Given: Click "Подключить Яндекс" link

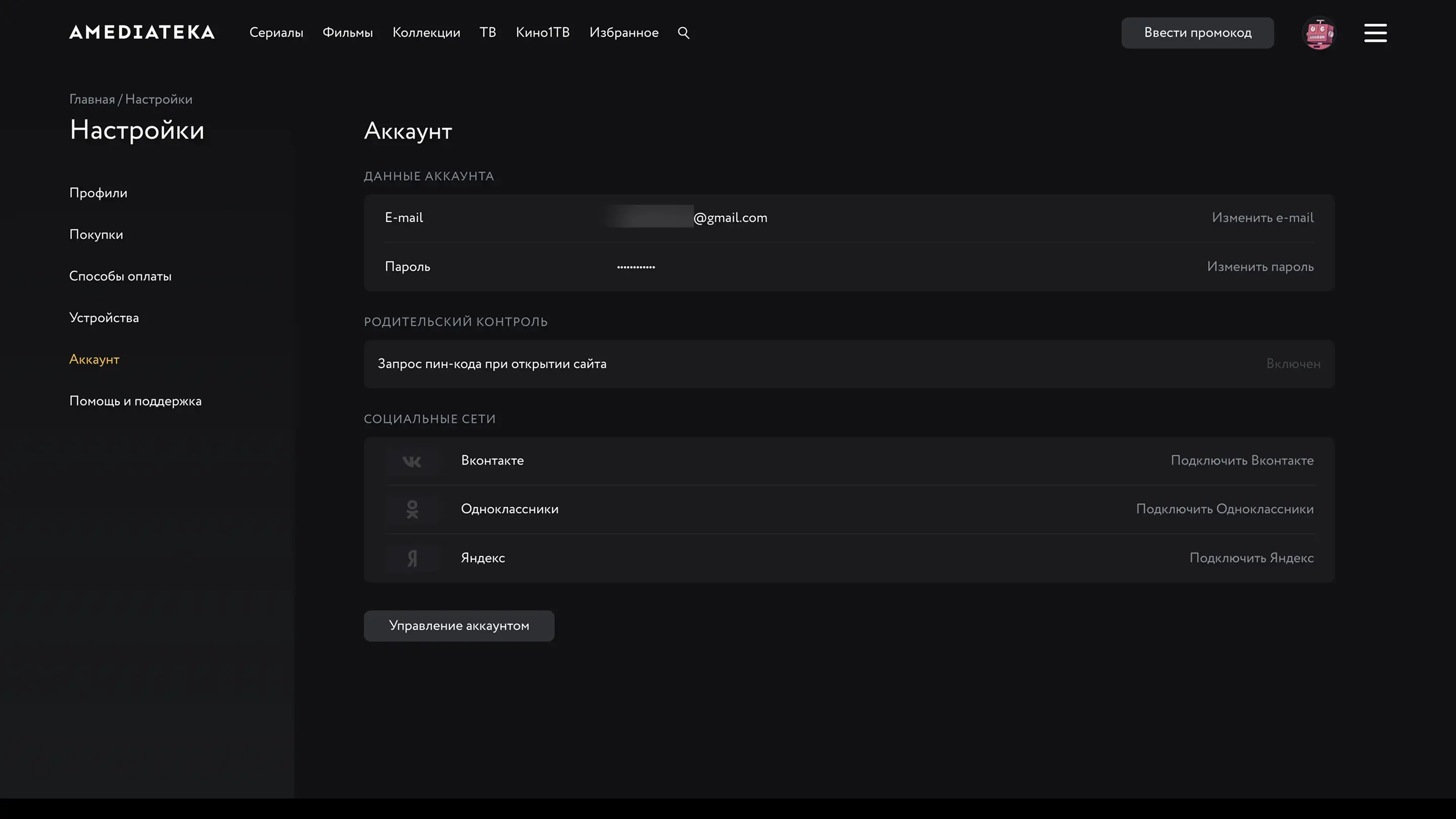Looking at the screenshot, I should (x=1251, y=559).
